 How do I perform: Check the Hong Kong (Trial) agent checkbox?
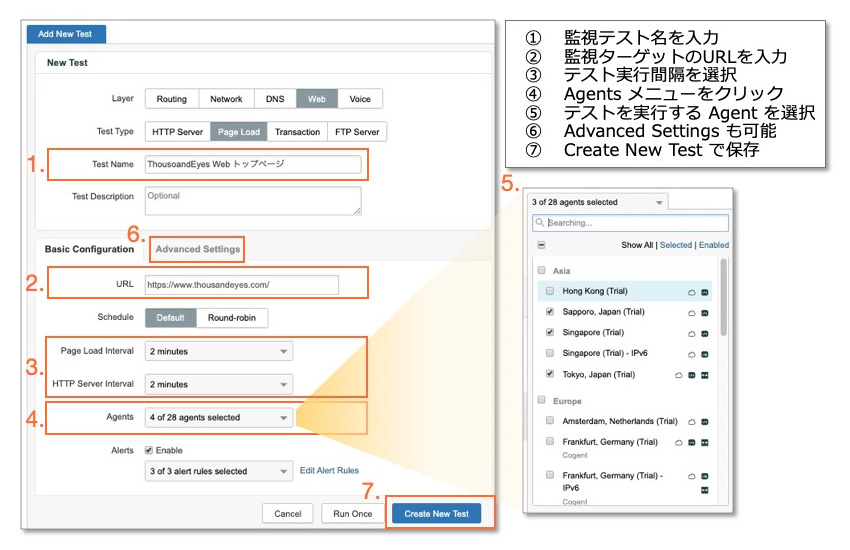550,291
